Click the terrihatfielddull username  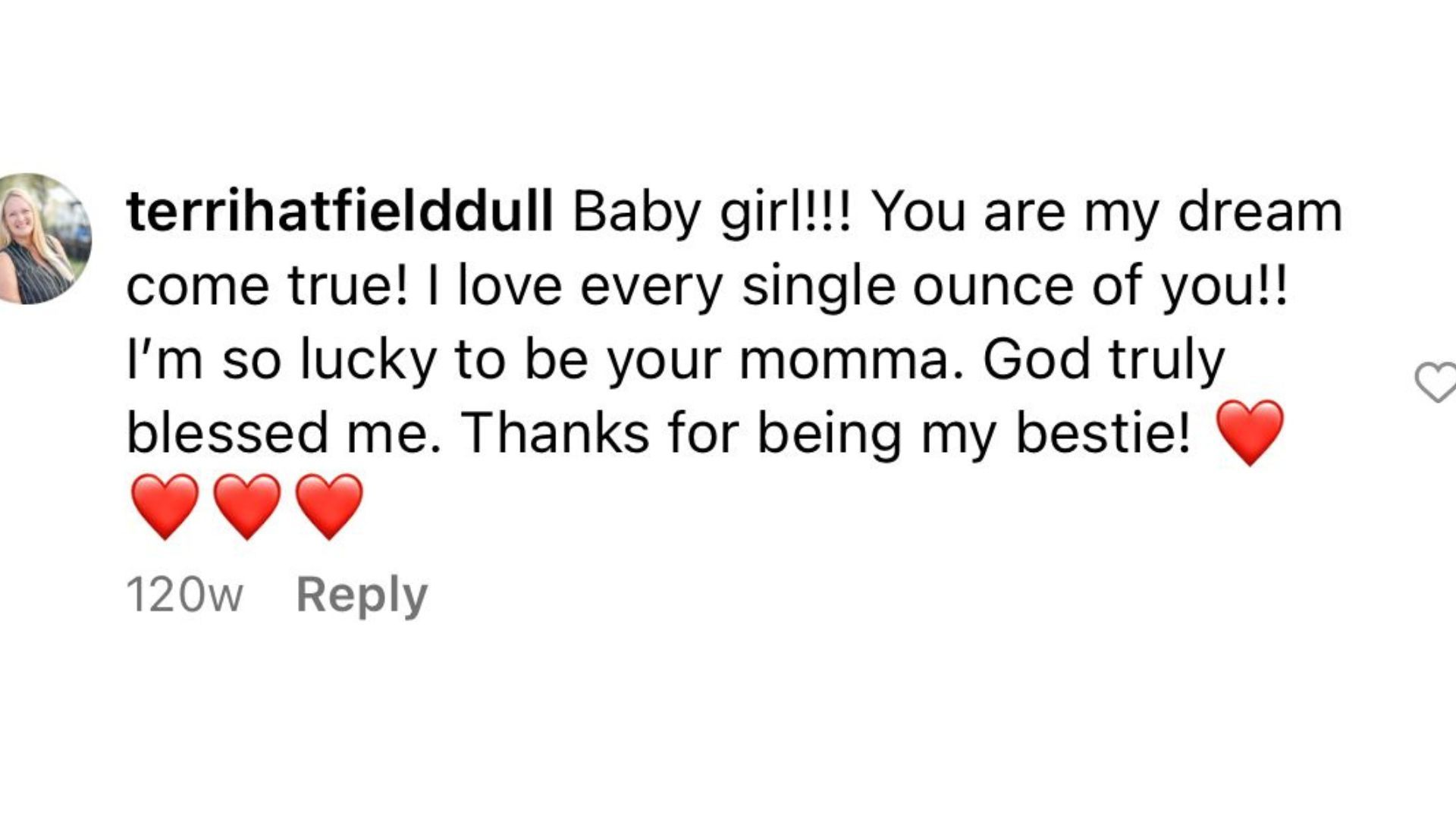click(x=340, y=212)
